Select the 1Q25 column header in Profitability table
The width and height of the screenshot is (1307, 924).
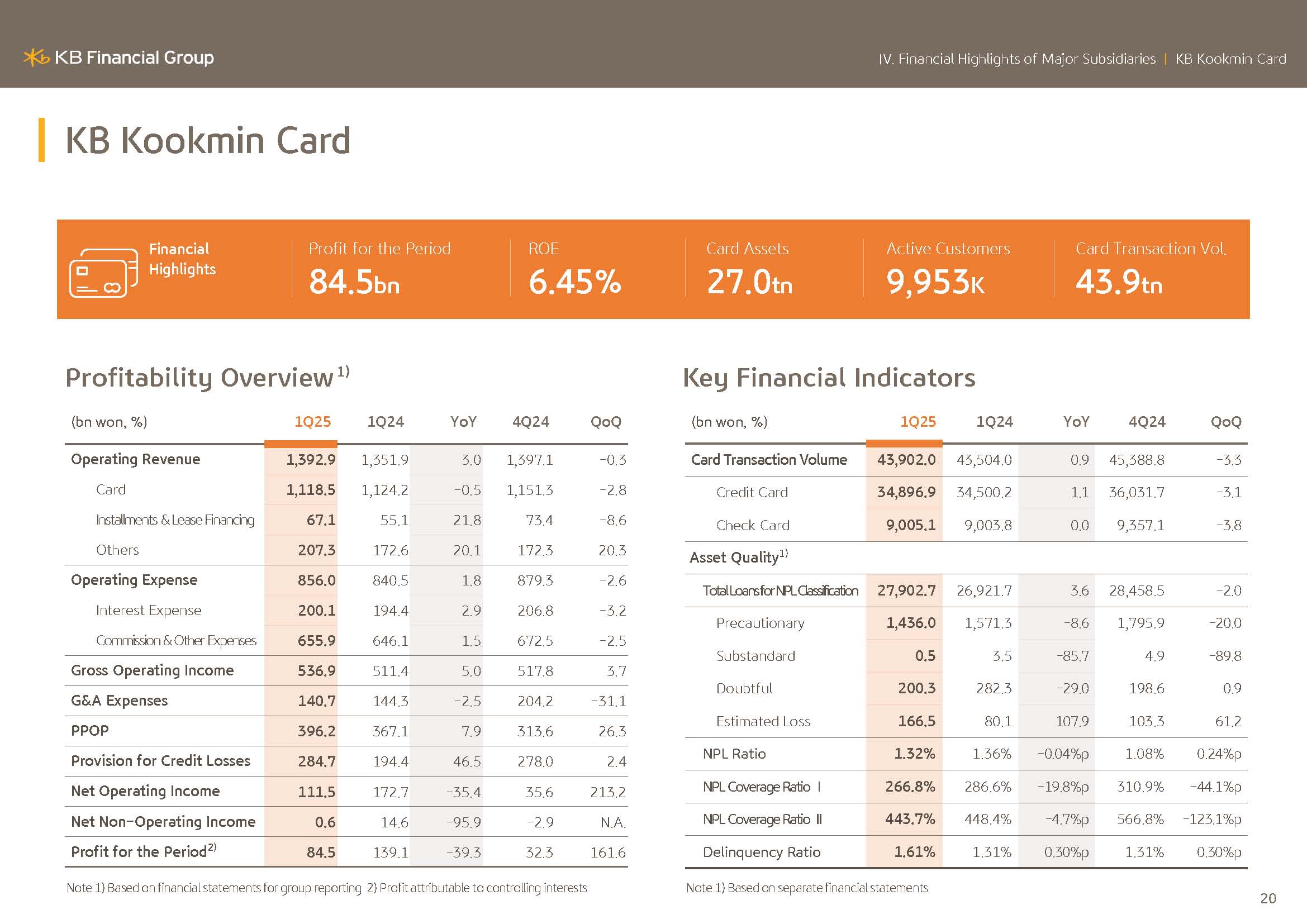point(312,422)
